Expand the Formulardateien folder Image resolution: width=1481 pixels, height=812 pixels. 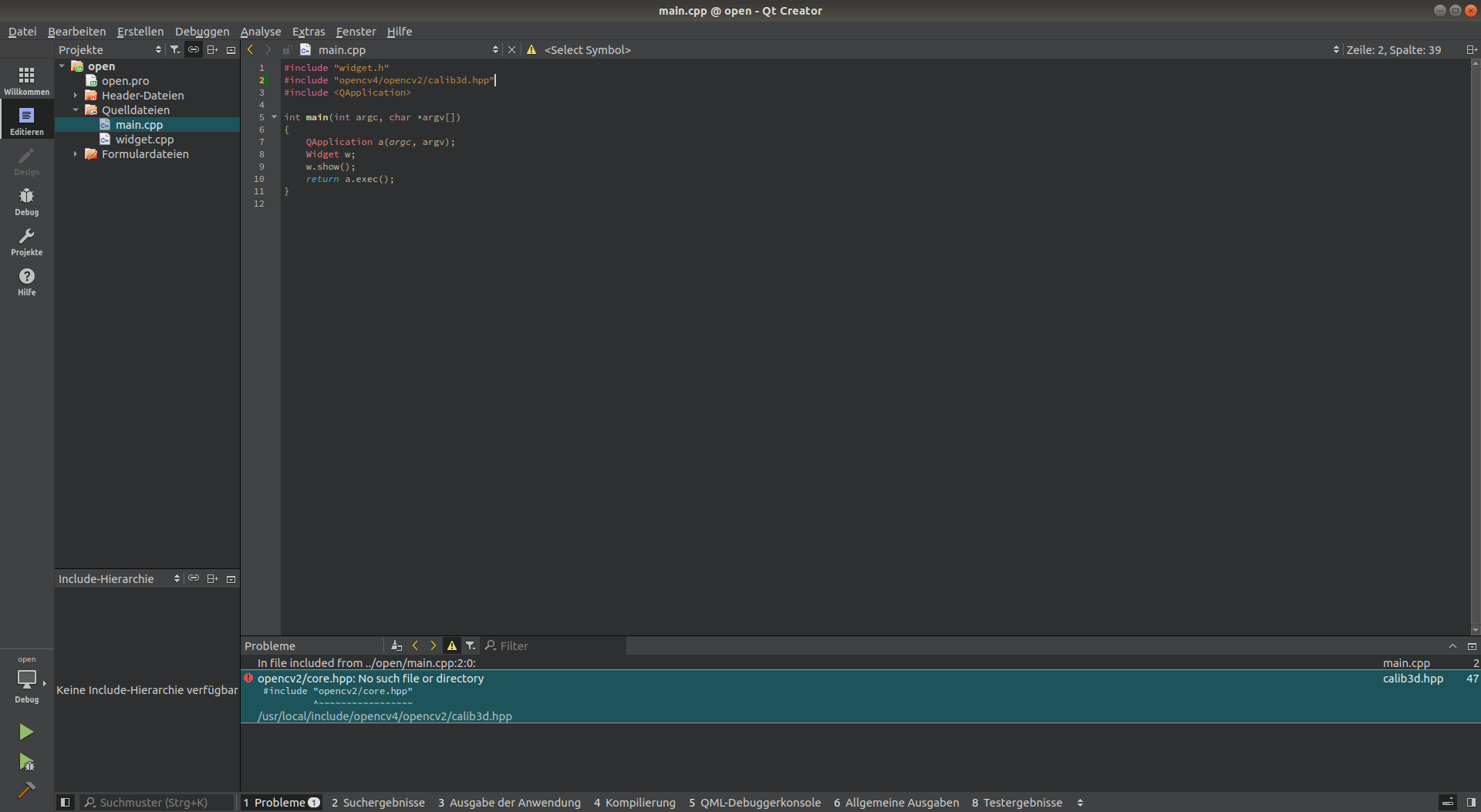click(76, 154)
